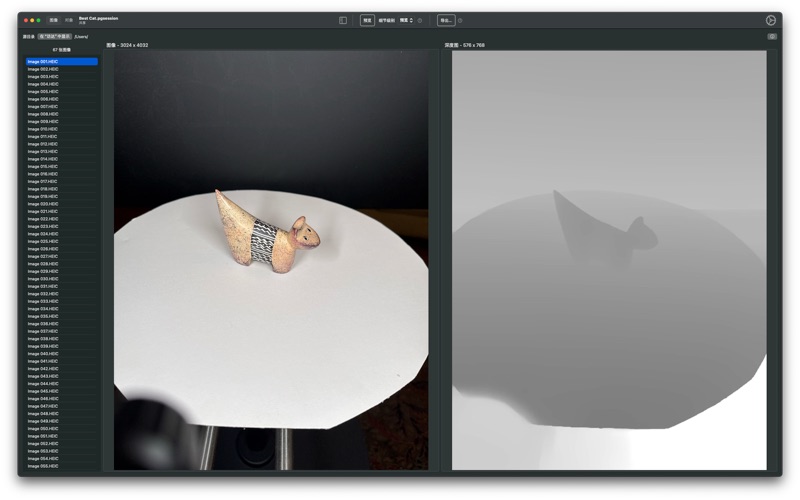
Task: Click the export button in toolbar
Action: 445,20
